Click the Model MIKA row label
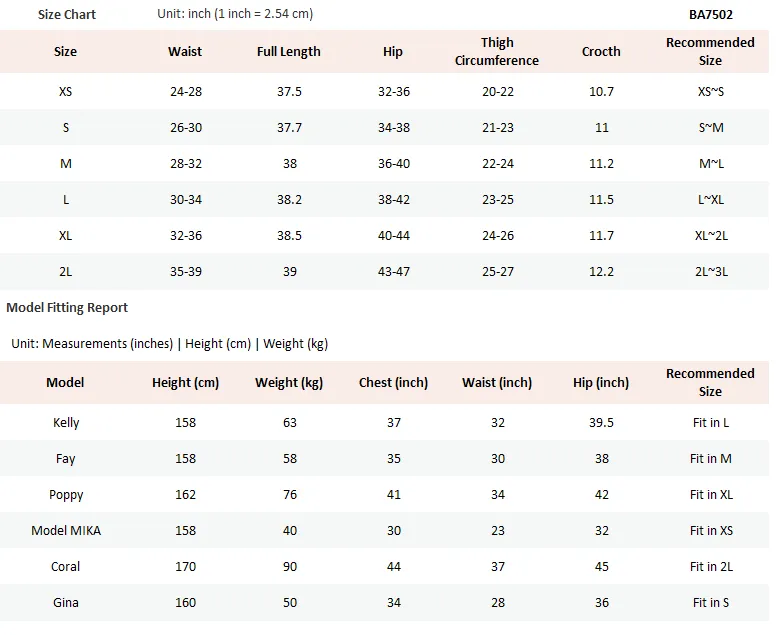This screenshot has height=635, width=776. point(66,531)
